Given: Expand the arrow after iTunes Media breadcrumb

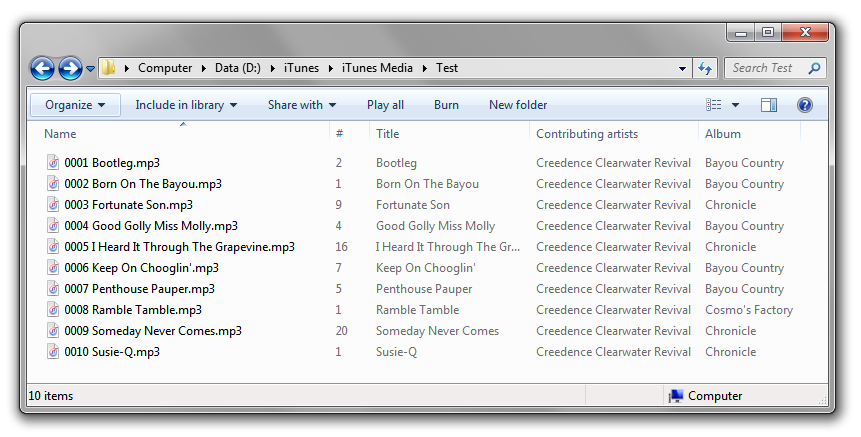Looking at the screenshot, I should pos(424,69).
